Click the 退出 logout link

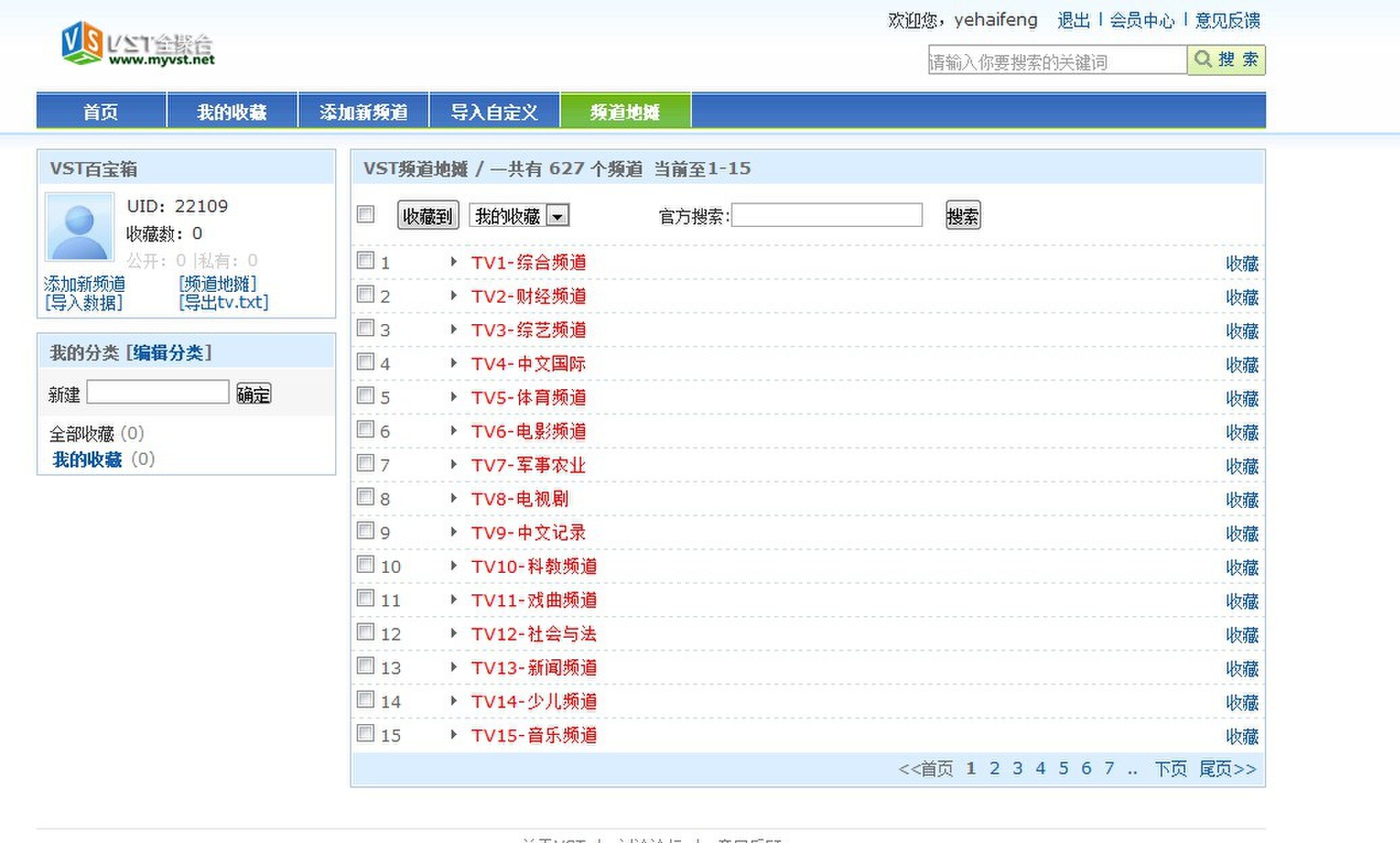[1074, 20]
